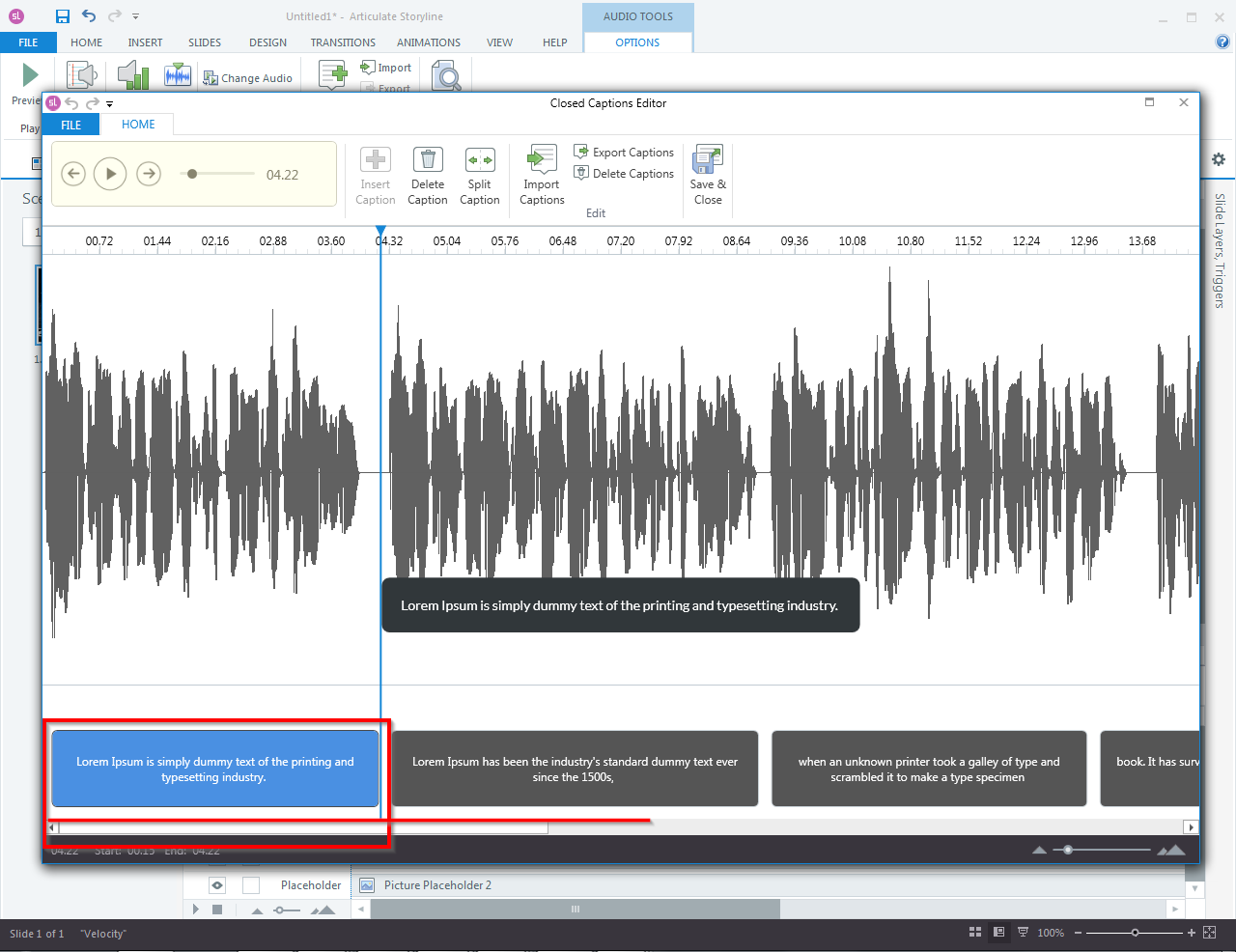The image size is (1236, 952).
Task: Open Import Captions
Action: click(x=542, y=176)
